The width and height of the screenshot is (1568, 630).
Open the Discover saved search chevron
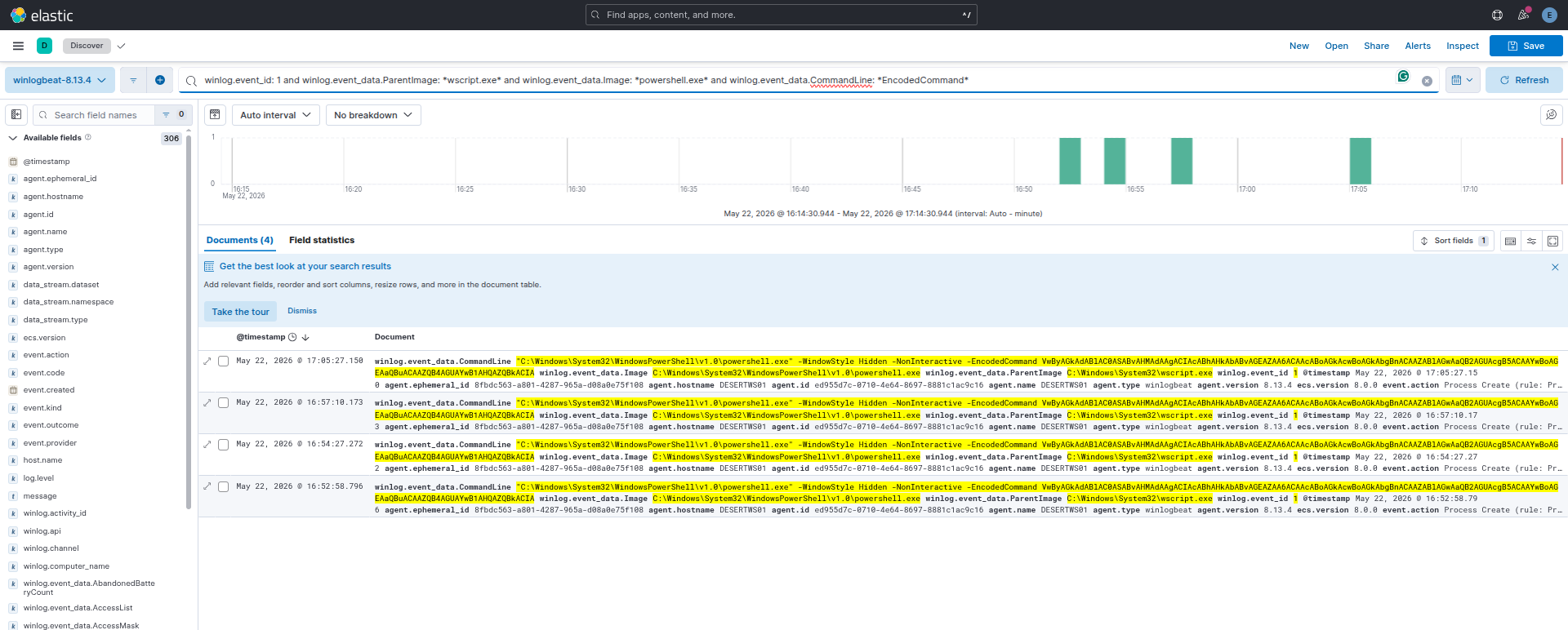point(122,46)
